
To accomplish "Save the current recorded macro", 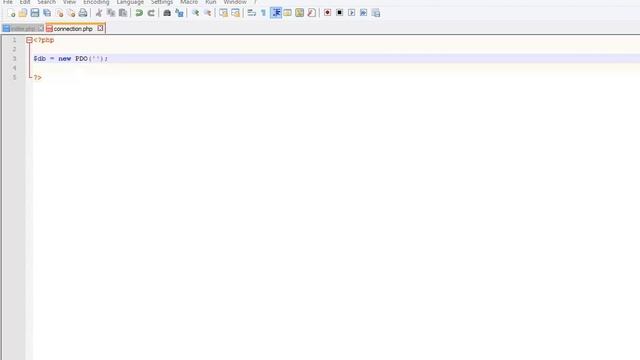I will pyautogui.click(x=376, y=13).
